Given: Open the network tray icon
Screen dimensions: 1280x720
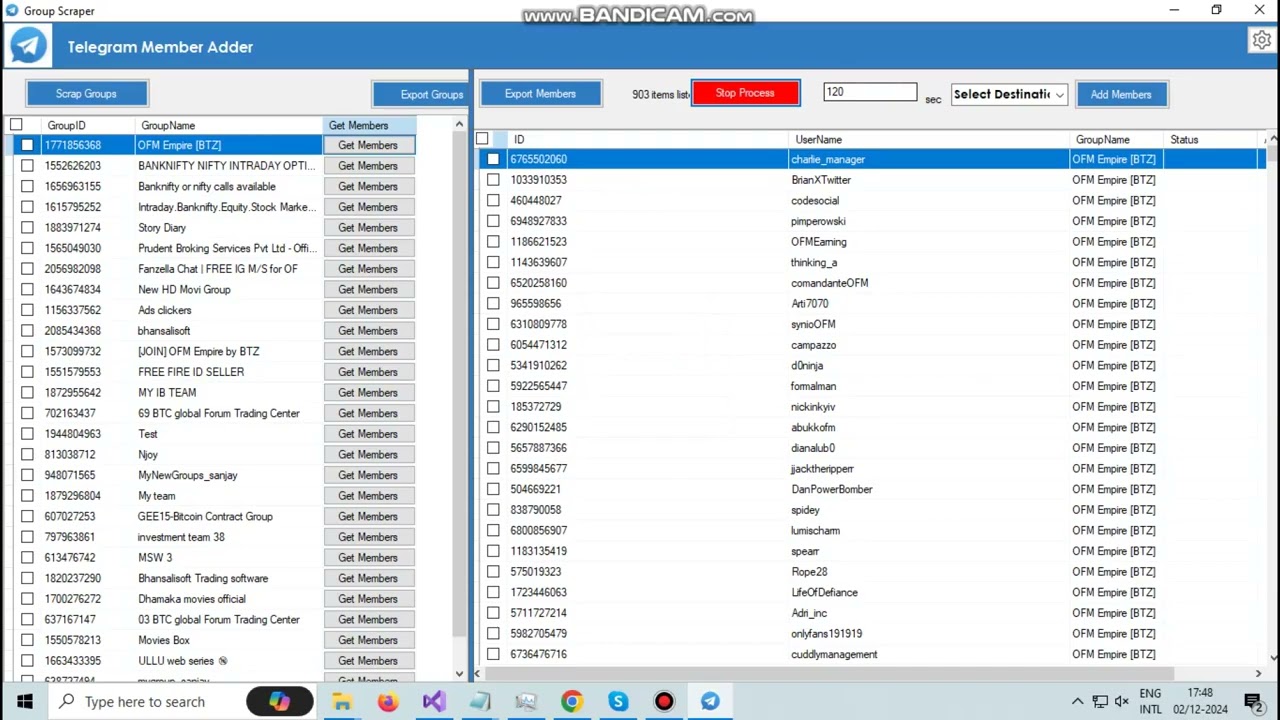Looking at the screenshot, I should pyautogui.click(x=1100, y=701).
